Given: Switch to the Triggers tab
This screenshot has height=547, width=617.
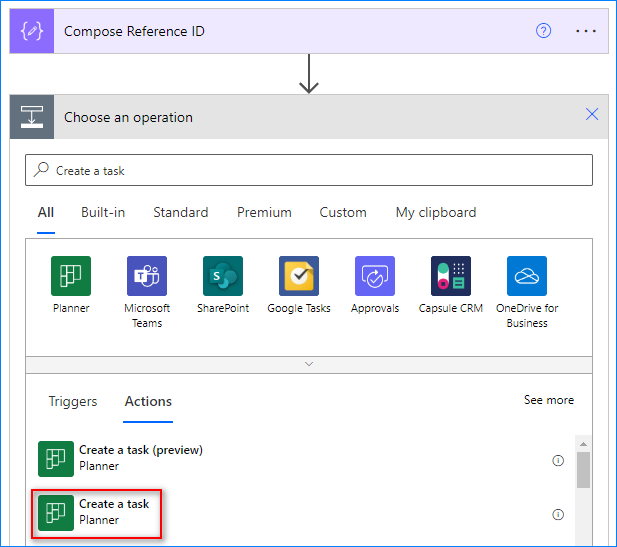Looking at the screenshot, I should click(73, 401).
